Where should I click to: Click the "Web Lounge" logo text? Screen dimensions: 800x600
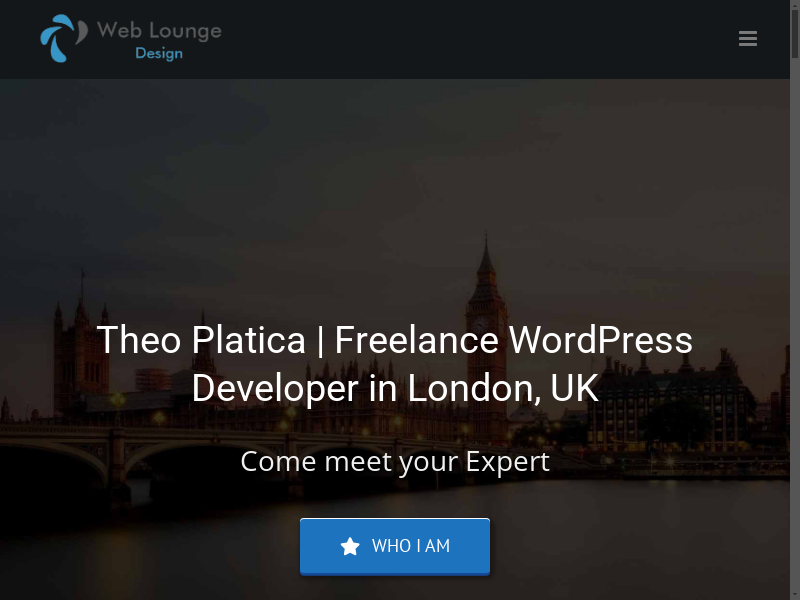click(159, 31)
